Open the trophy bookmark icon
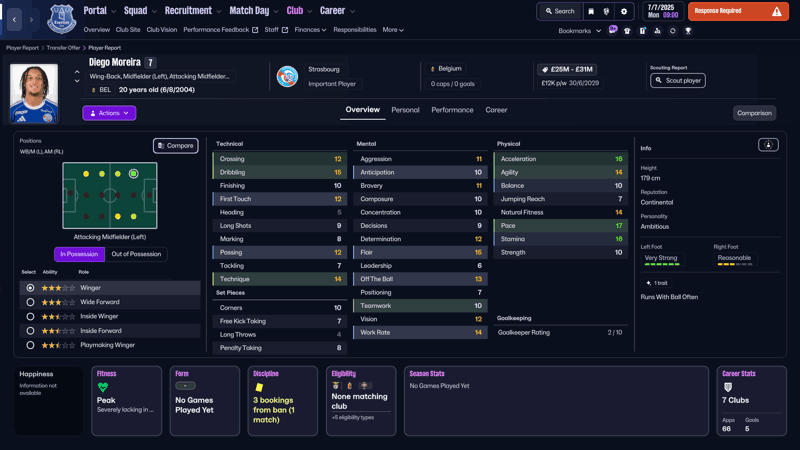The image size is (800, 450). click(x=688, y=31)
